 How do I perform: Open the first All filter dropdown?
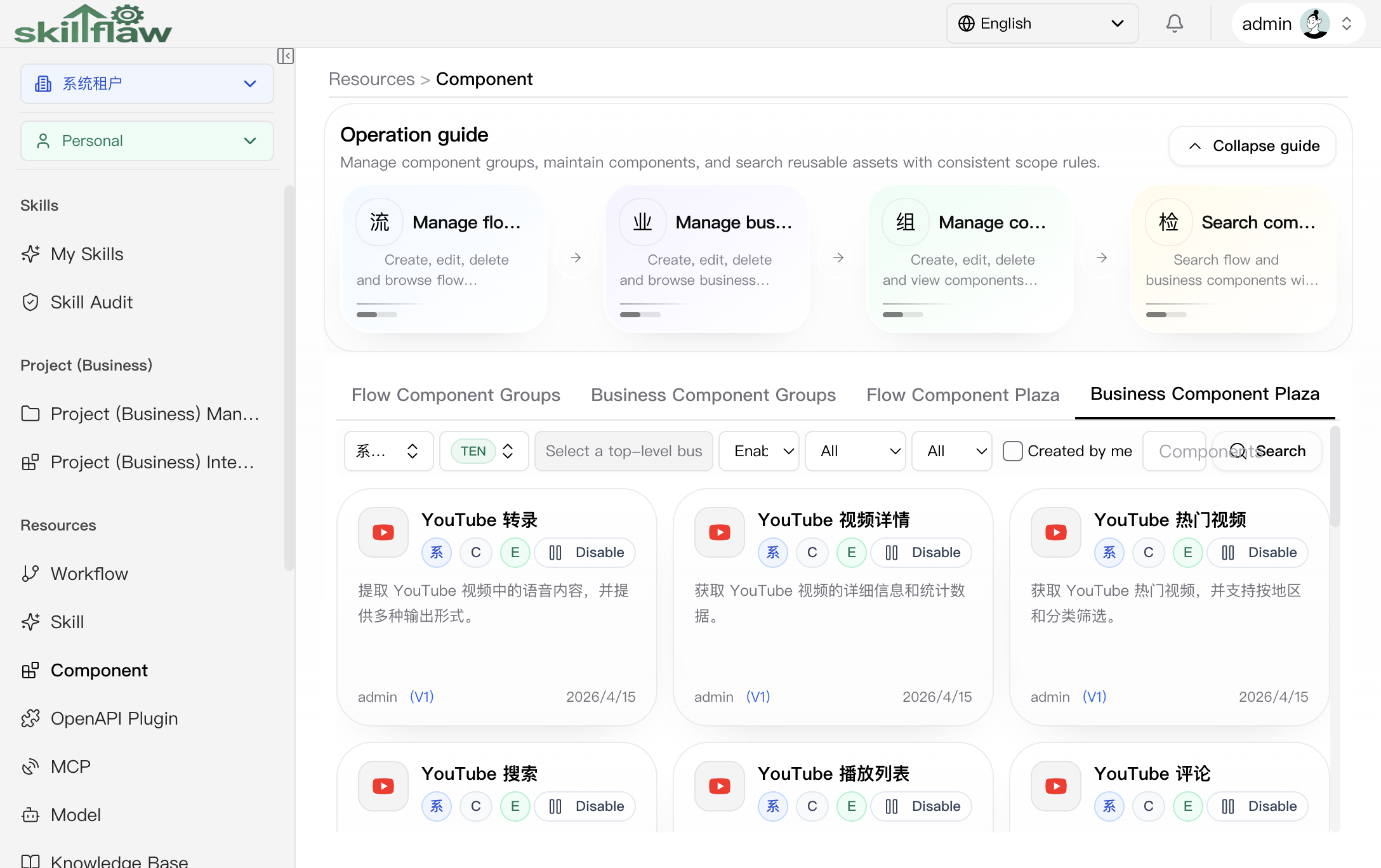click(x=856, y=451)
